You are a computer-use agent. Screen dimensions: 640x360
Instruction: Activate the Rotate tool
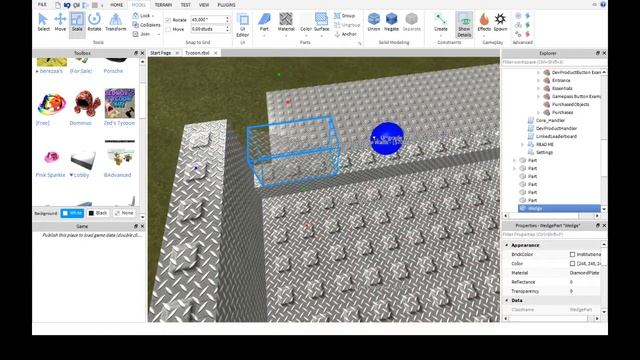94,22
